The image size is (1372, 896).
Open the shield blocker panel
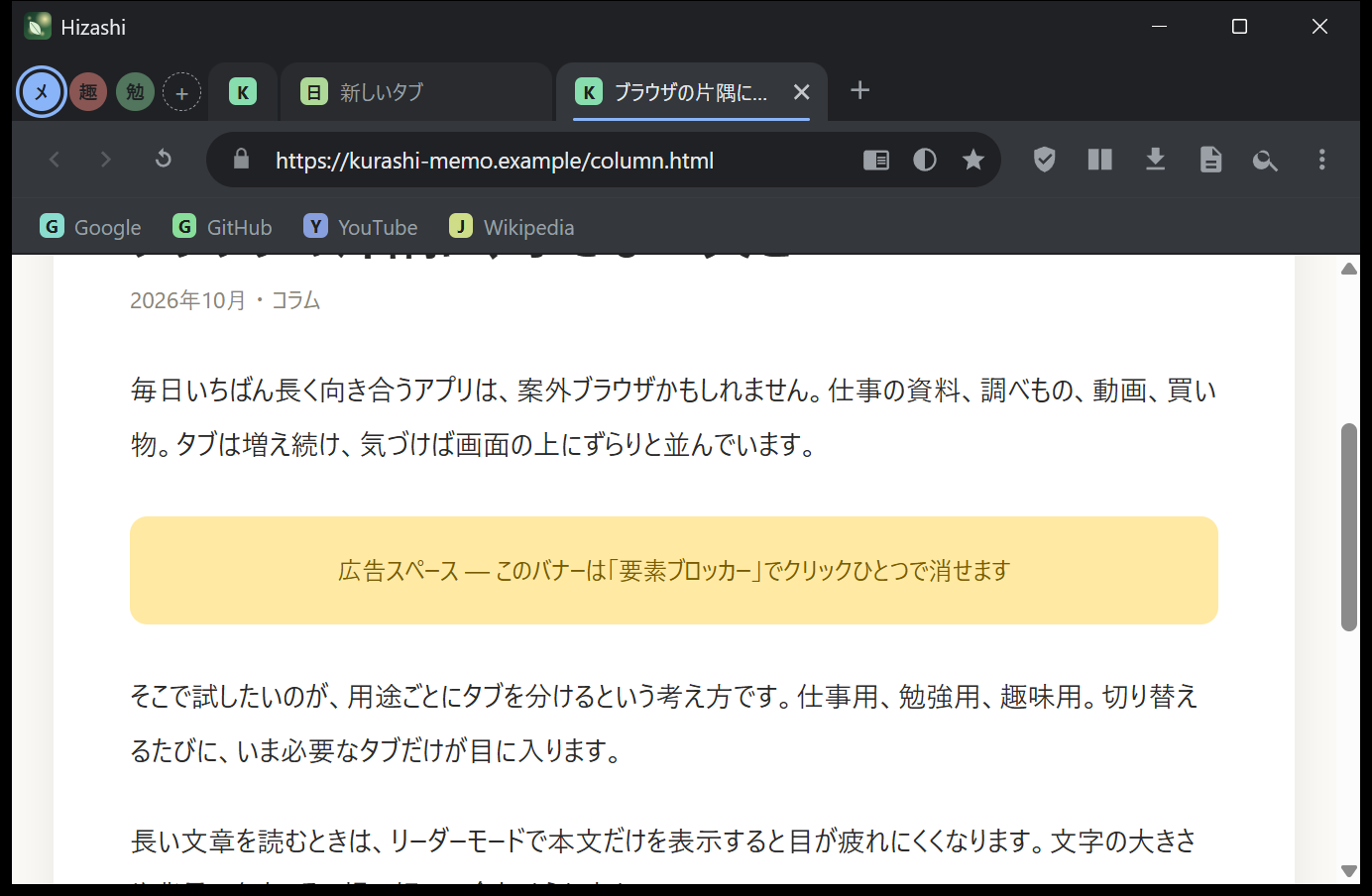(1044, 160)
